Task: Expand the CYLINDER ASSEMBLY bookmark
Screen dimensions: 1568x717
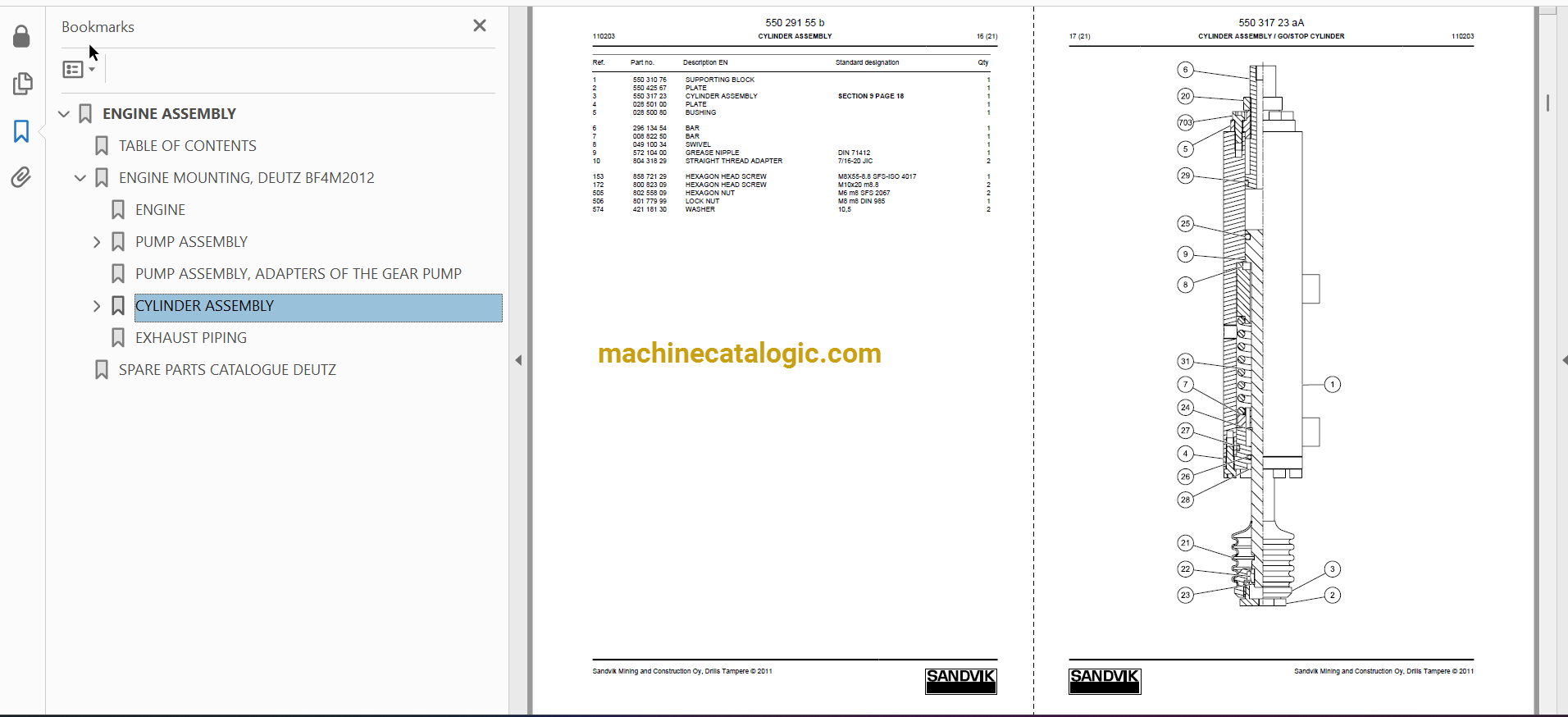Action: point(97,306)
